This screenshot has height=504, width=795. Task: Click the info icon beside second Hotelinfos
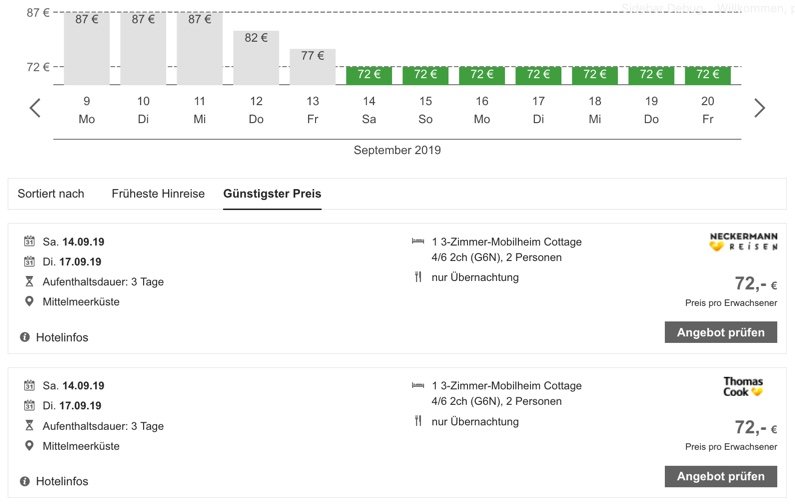point(25,481)
